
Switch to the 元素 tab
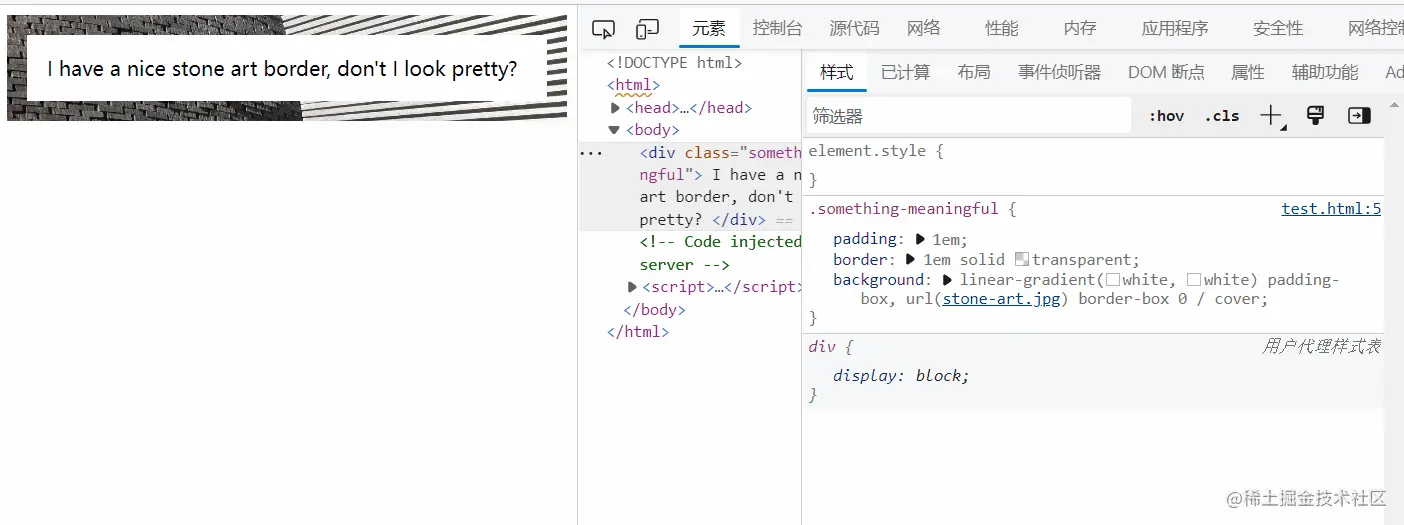pos(709,28)
